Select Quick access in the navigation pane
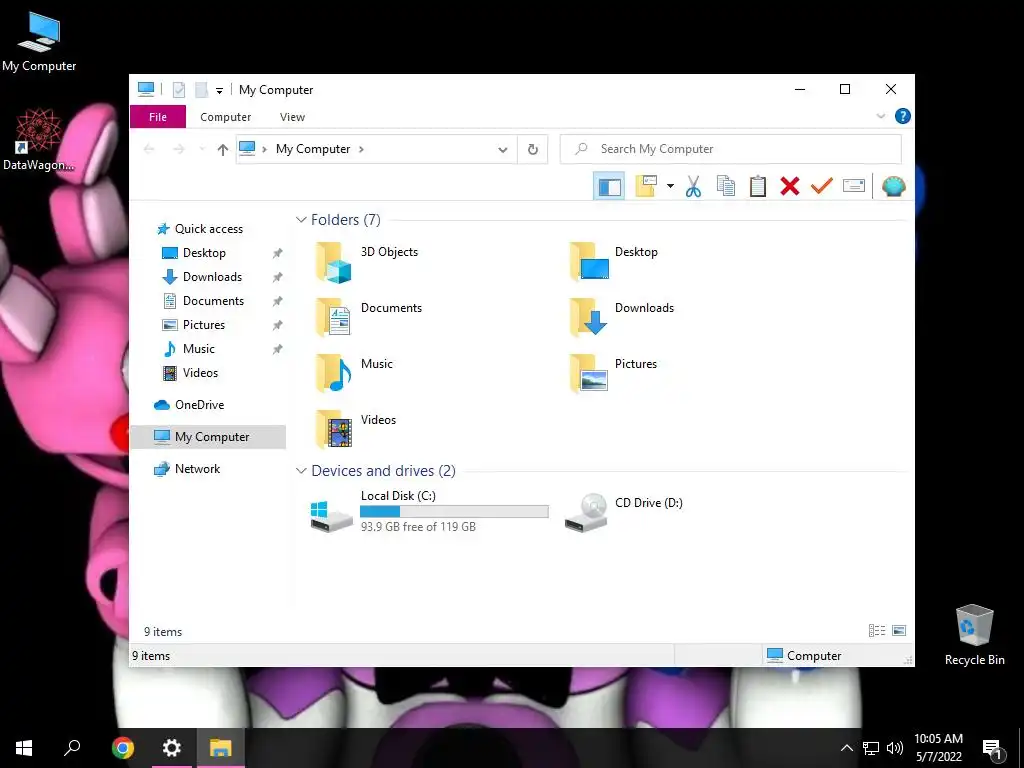1024x768 pixels. click(x=209, y=229)
